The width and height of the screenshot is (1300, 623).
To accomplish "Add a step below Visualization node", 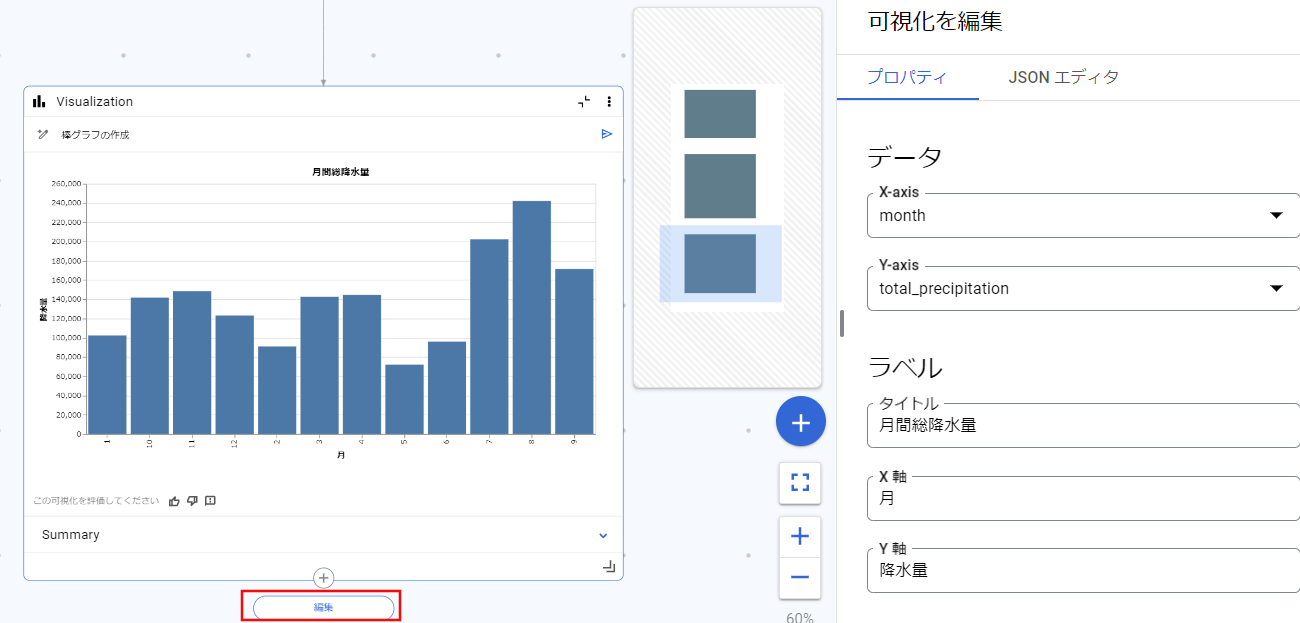I will click(323, 578).
